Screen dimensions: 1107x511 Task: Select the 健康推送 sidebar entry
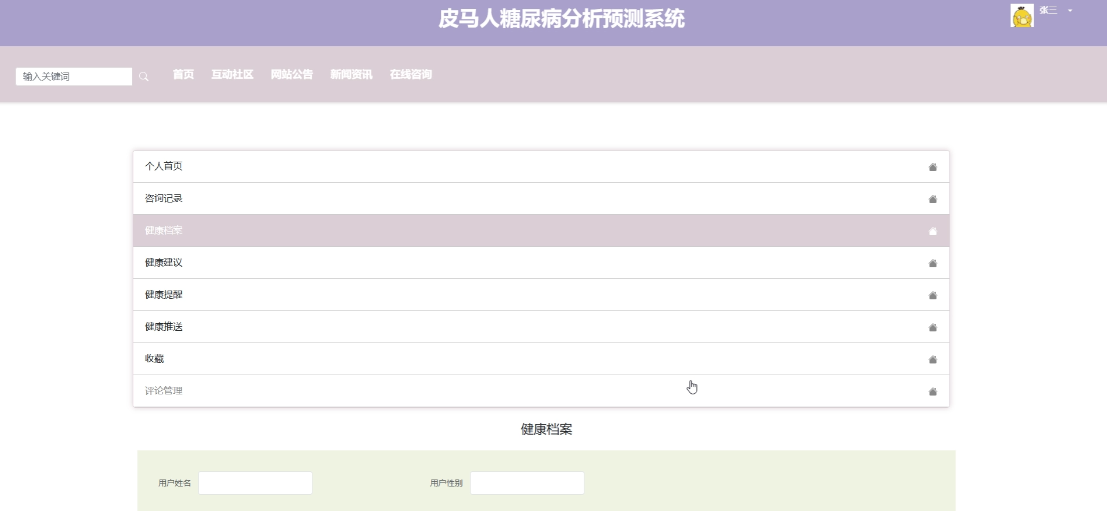point(164,327)
